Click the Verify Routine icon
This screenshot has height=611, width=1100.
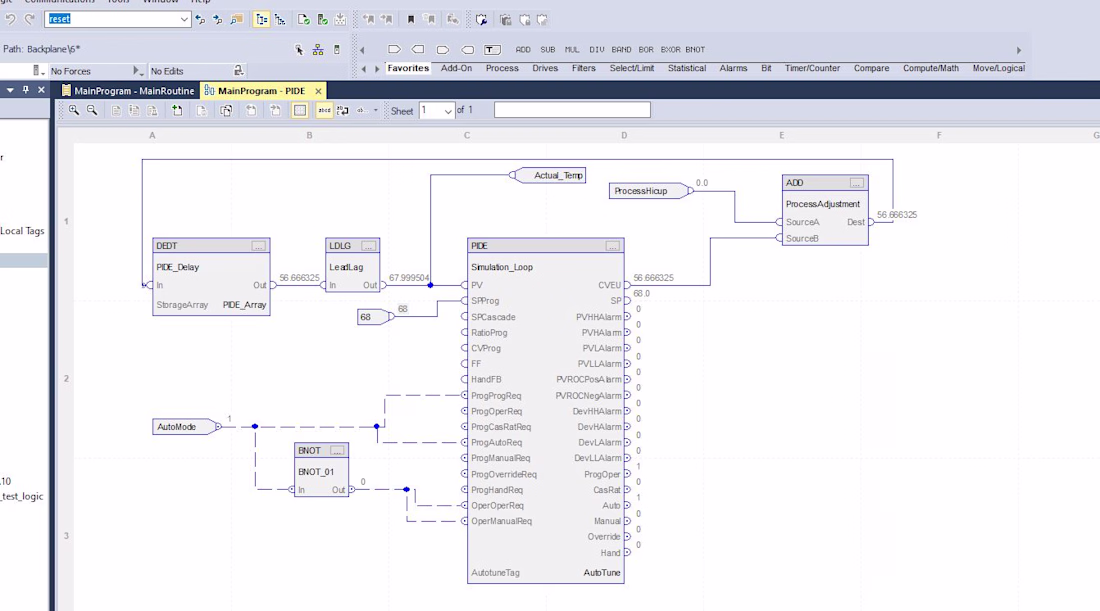point(303,20)
